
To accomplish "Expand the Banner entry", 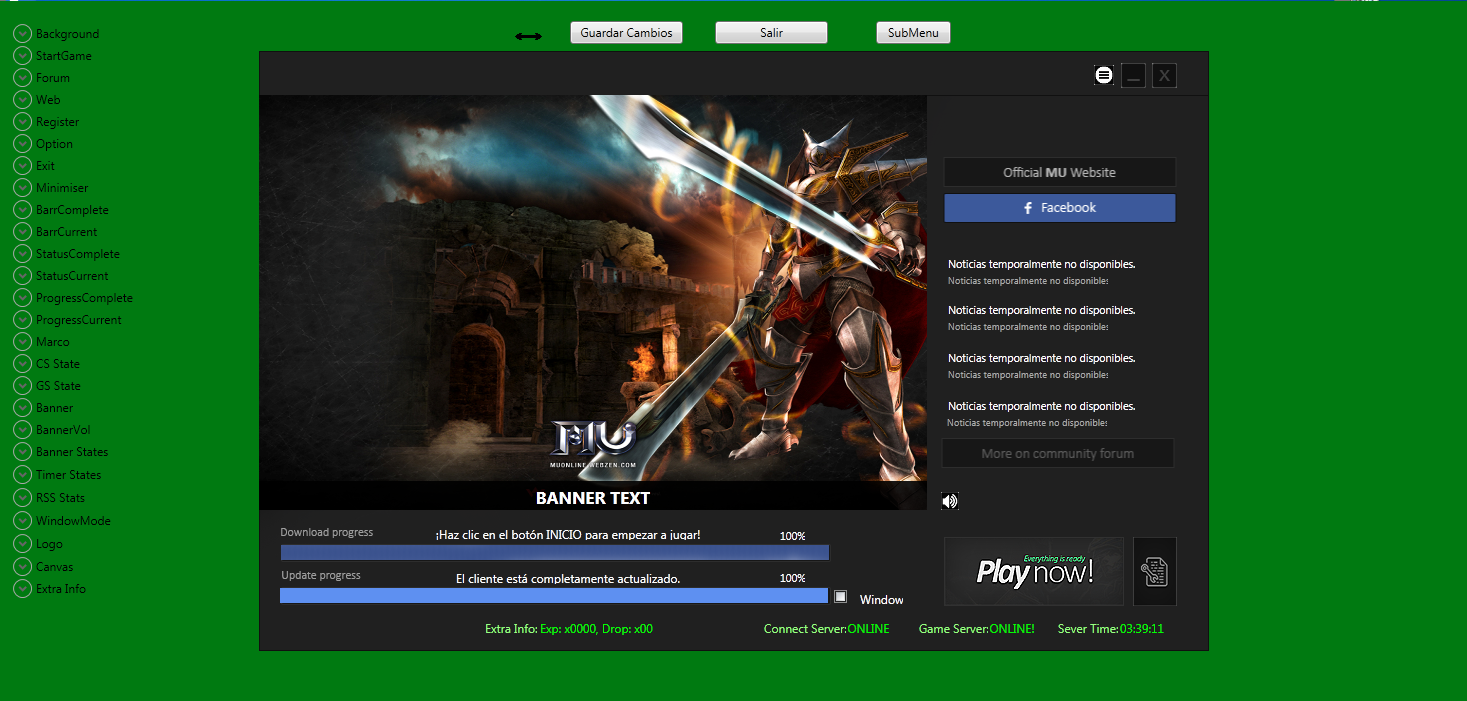I will (x=22, y=407).
